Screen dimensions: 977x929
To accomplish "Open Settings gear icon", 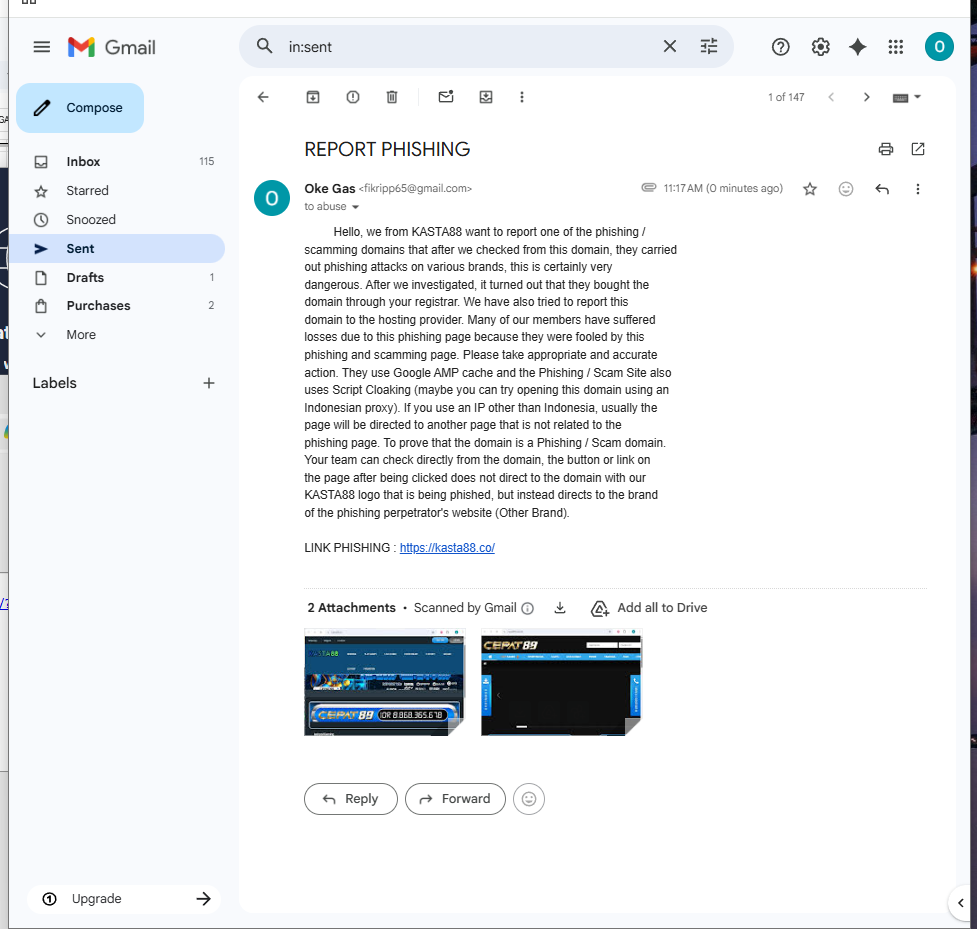I will [821, 47].
